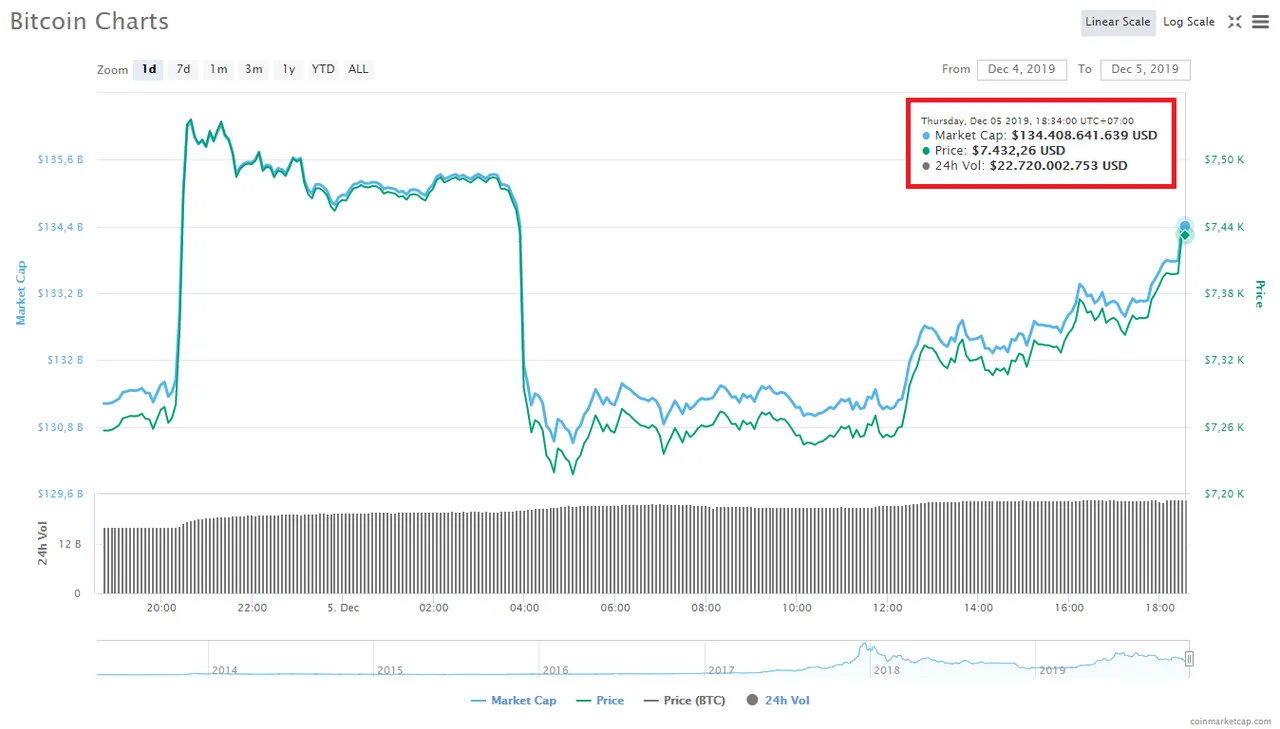1280x729 pixels.
Task: Grab the navigator right range handle
Action: (1189, 658)
